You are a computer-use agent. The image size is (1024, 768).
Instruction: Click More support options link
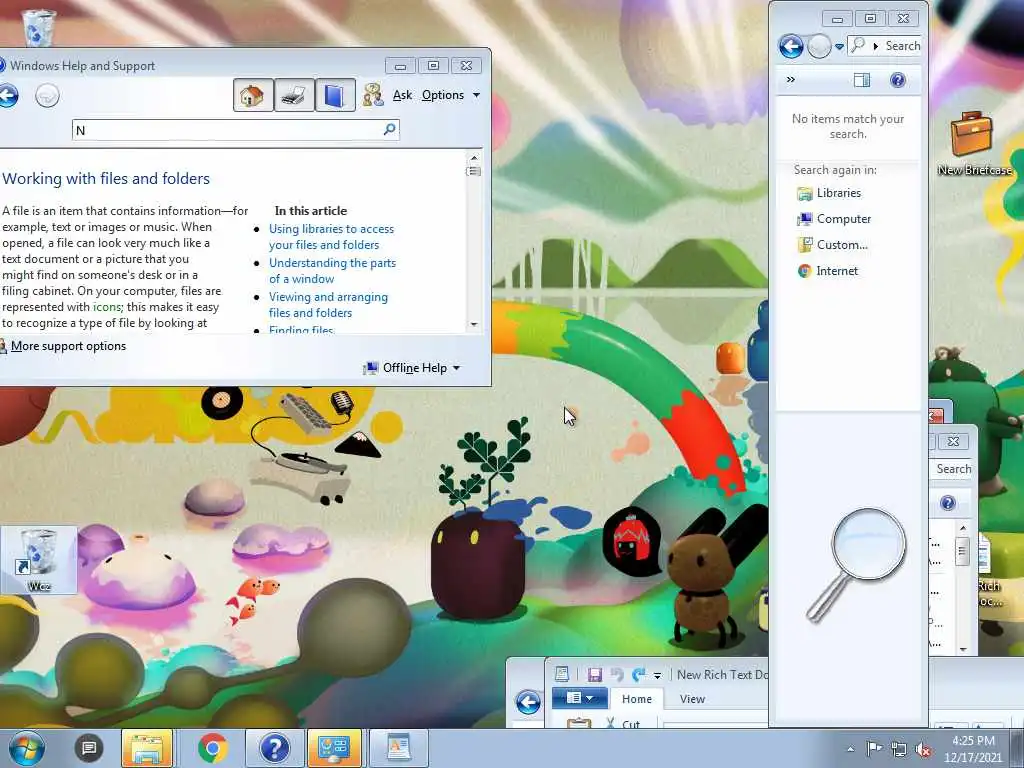tap(69, 346)
